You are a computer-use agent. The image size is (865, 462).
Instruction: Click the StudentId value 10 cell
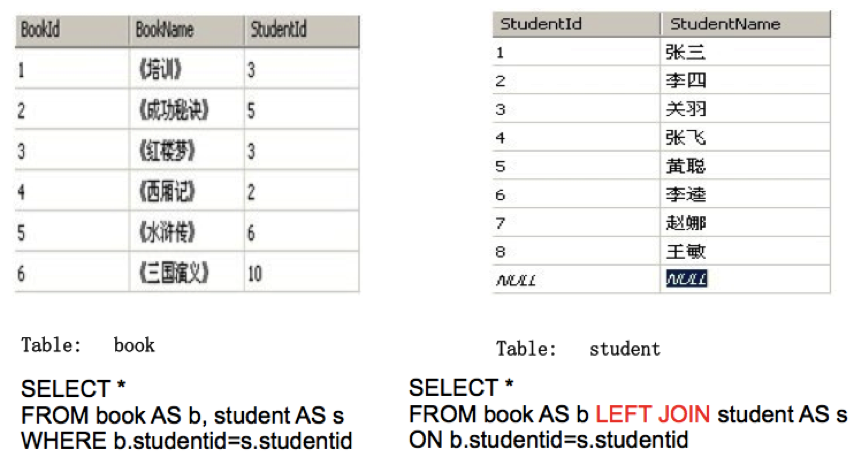tap(256, 272)
